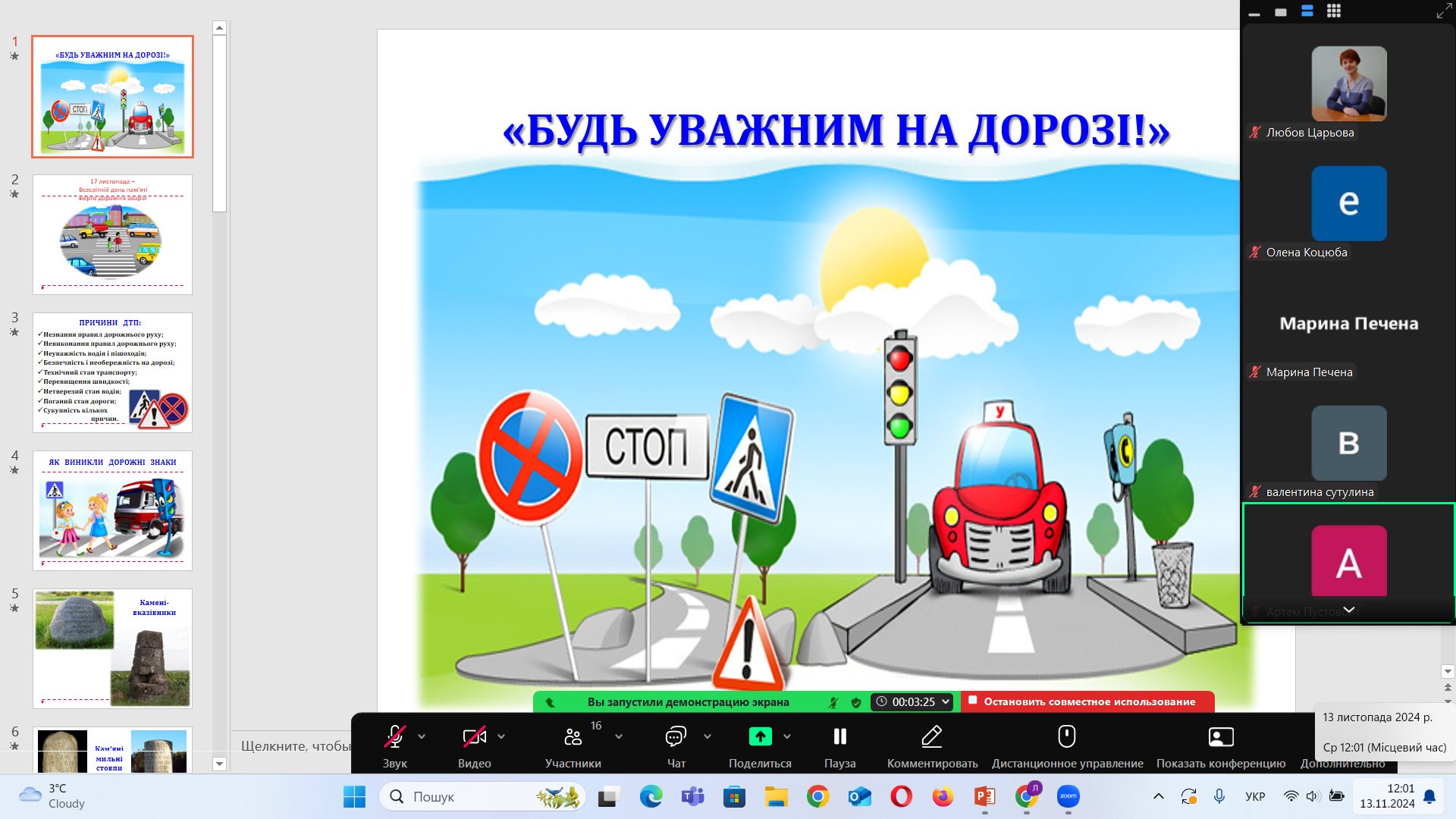This screenshot has height=819, width=1456.
Task: Open the Участники participants panel
Action: click(573, 737)
